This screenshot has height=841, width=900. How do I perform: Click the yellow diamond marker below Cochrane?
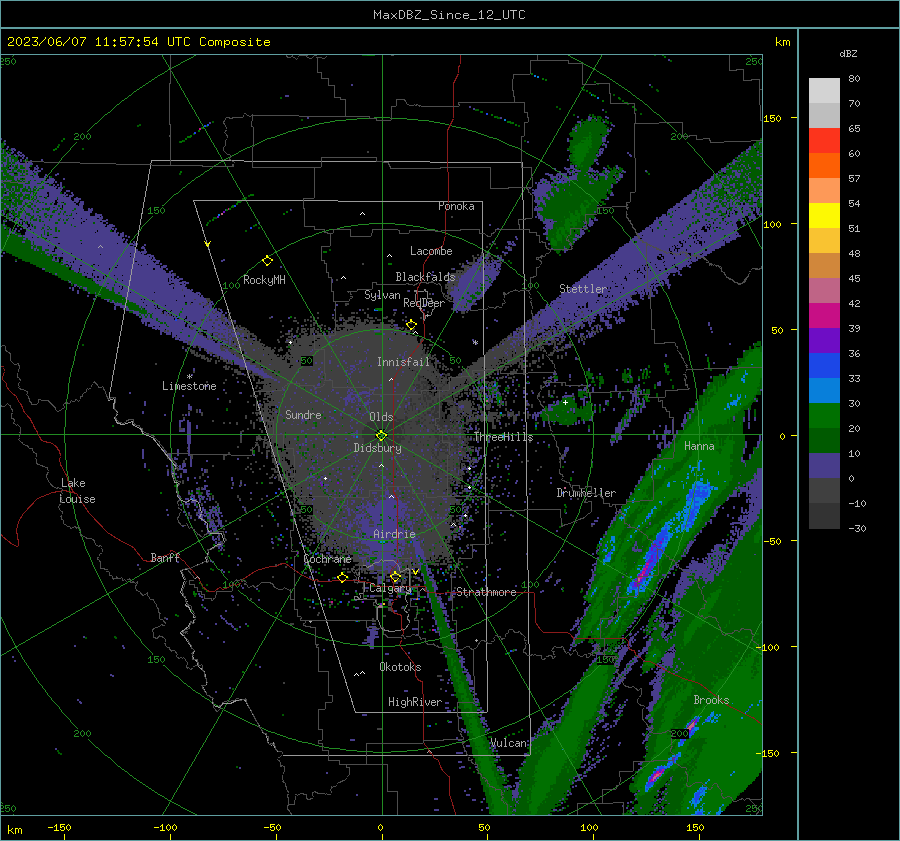coord(343,577)
